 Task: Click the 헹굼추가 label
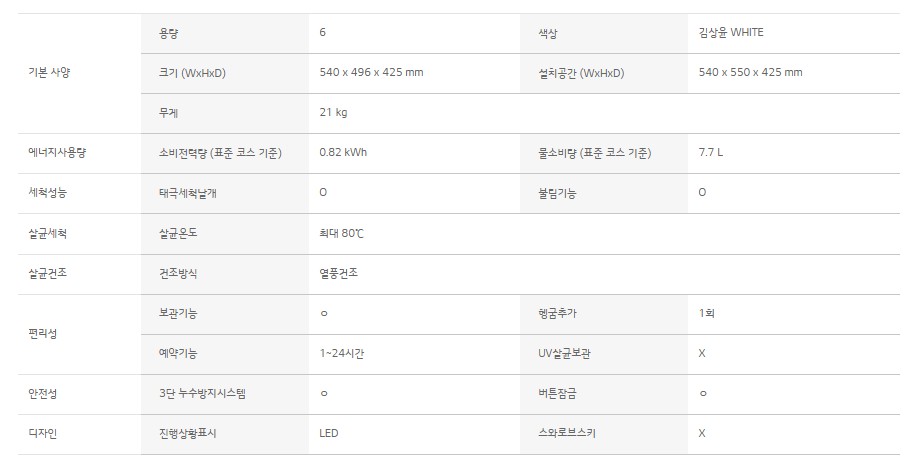pos(557,313)
